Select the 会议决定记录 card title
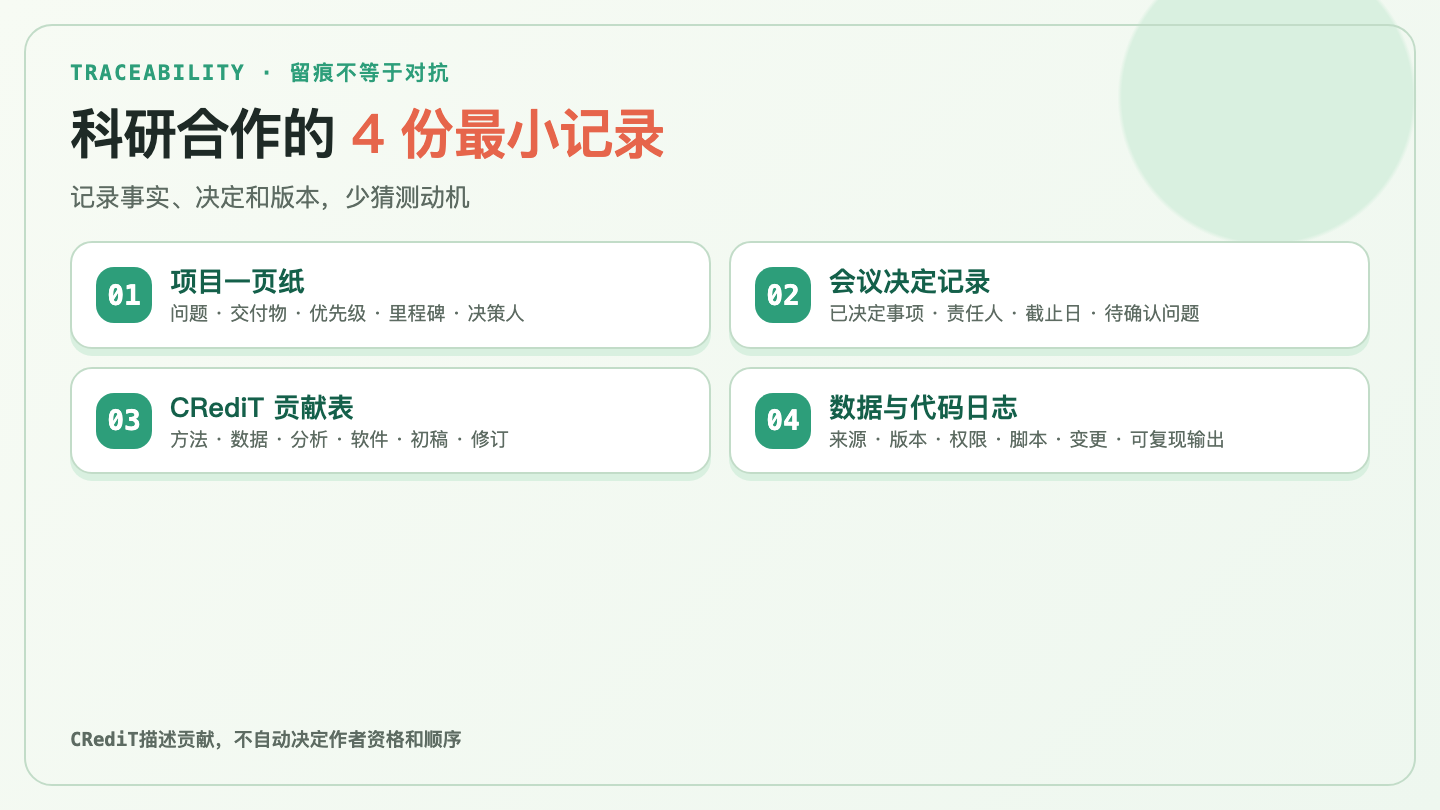Viewport: 1440px width, 810px height. coord(910,282)
